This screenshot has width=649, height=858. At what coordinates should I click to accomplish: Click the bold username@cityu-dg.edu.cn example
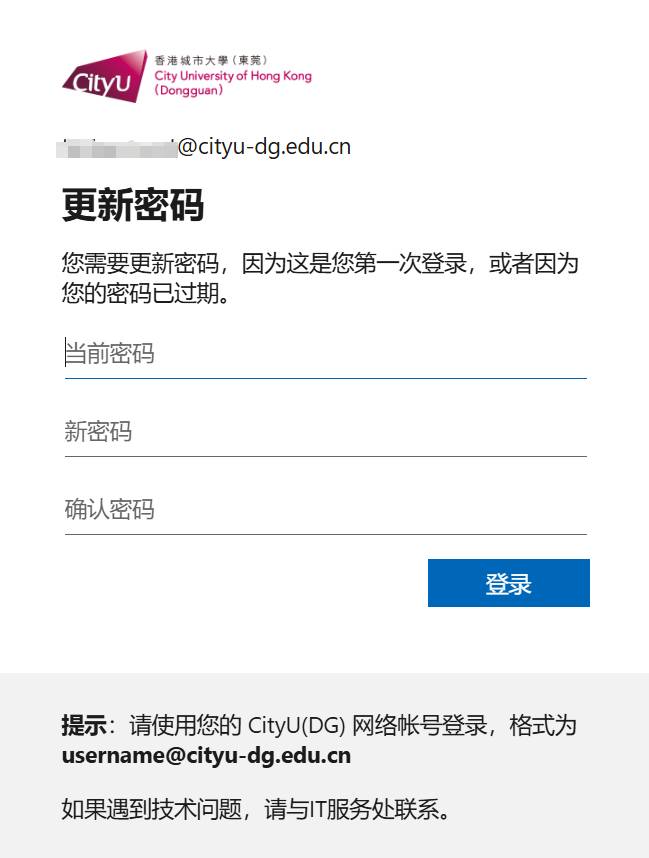206,756
